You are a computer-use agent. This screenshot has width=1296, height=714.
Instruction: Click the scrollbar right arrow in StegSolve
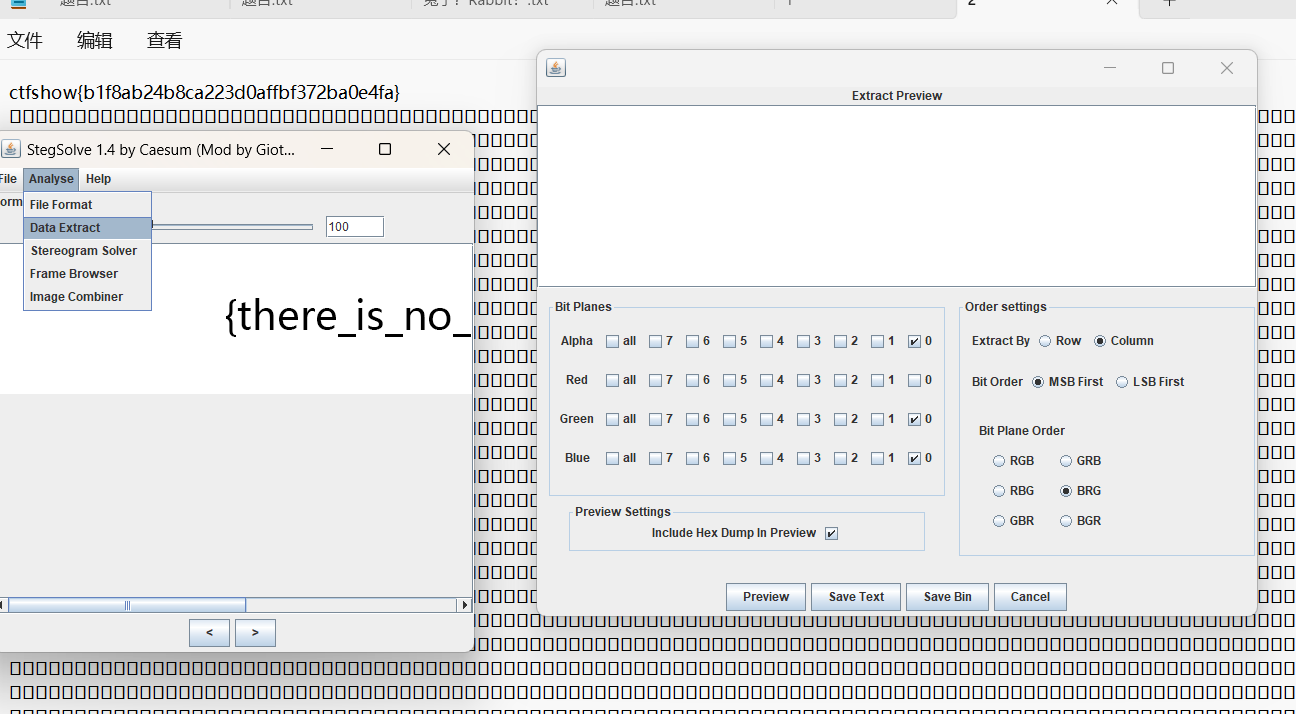464,605
